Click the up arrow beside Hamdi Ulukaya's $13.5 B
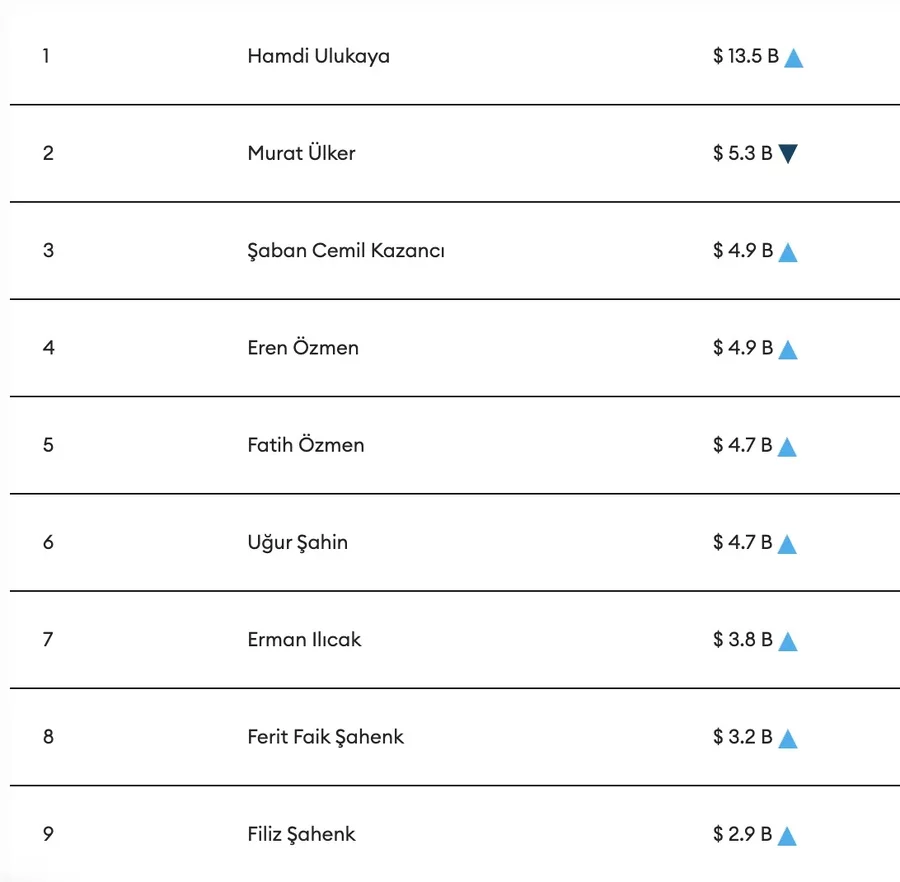 pos(794,58)
